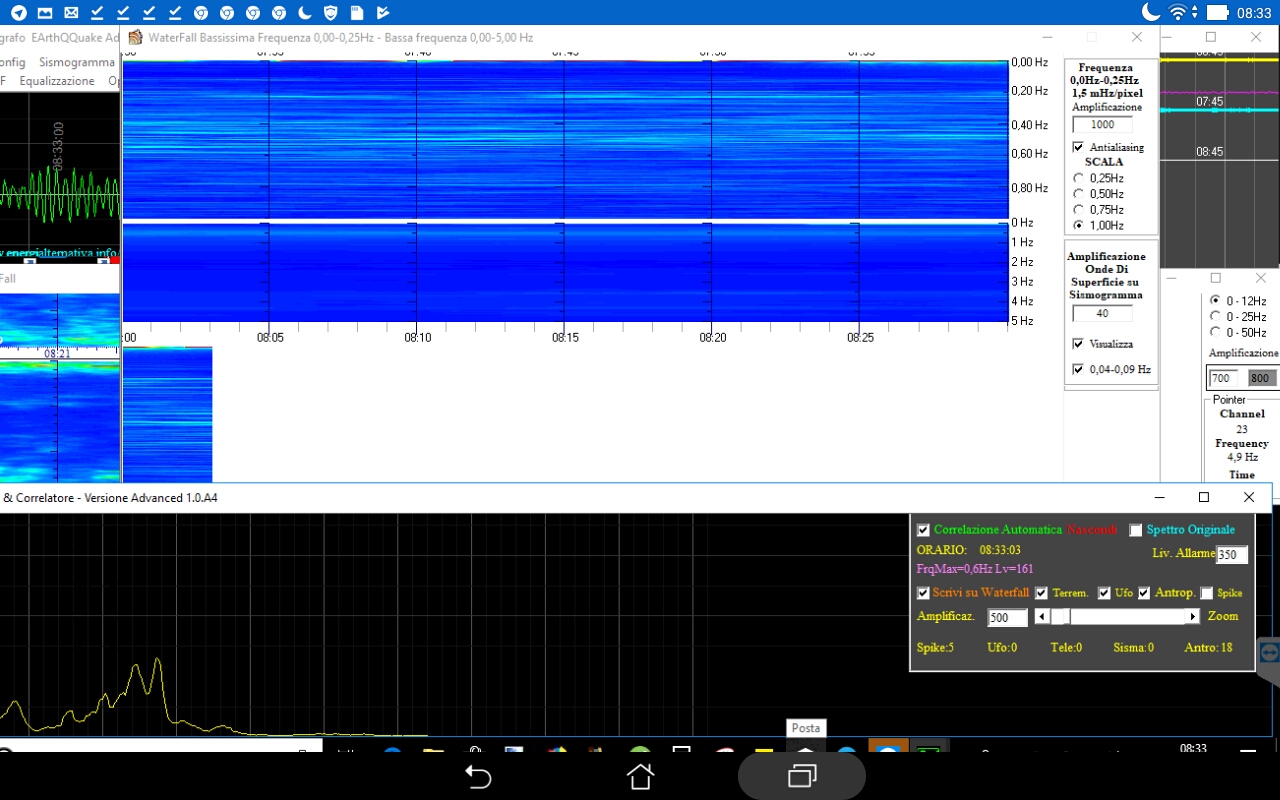The width and height of the screenshot is (1280, 800).
Task: Tap the battery status icon
Action: 1217,13
